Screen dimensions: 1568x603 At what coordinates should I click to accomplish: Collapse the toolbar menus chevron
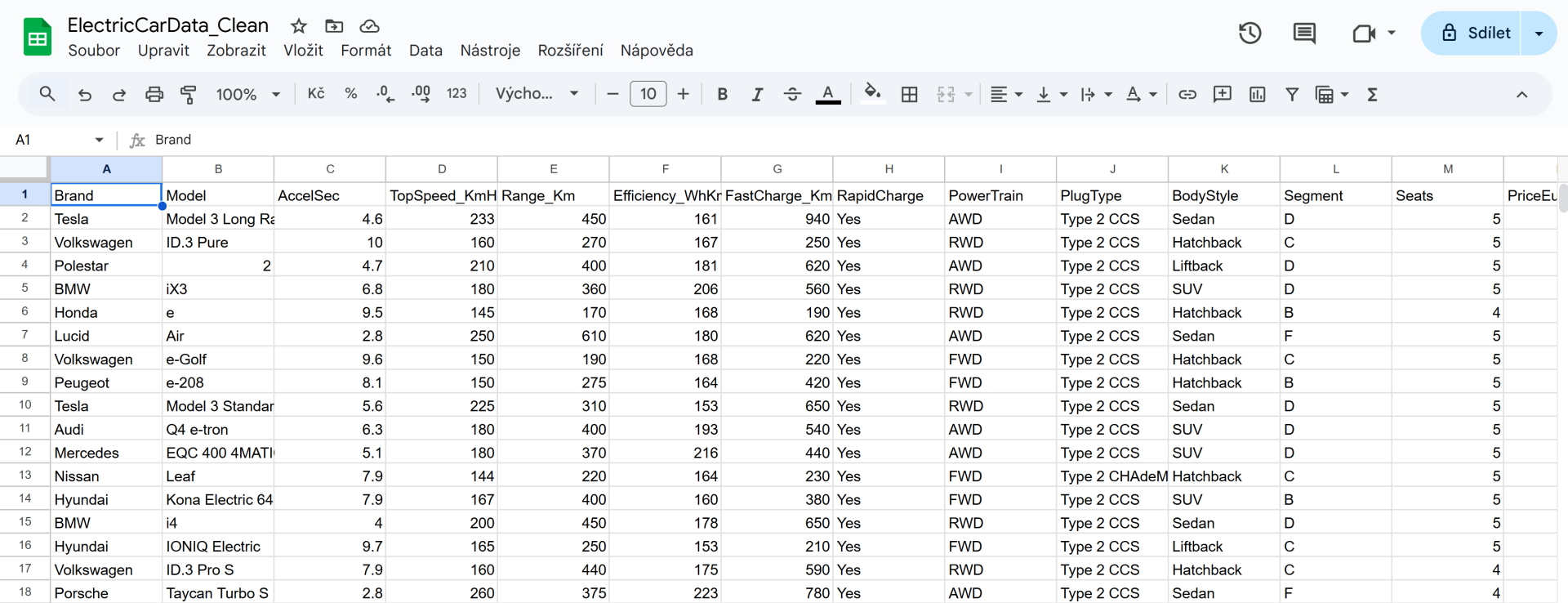[x=1521, y=94]
